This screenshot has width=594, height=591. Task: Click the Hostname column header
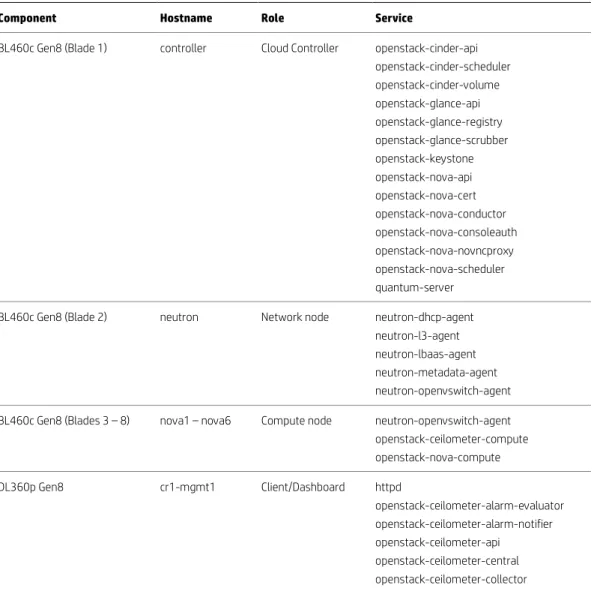coord(186,18)
